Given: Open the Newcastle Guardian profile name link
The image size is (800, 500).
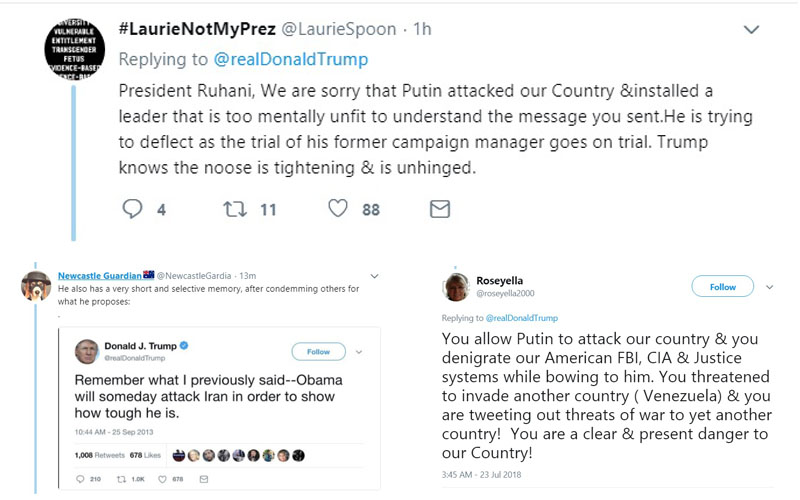Looking at the screenshot, I should pos(98,276).
